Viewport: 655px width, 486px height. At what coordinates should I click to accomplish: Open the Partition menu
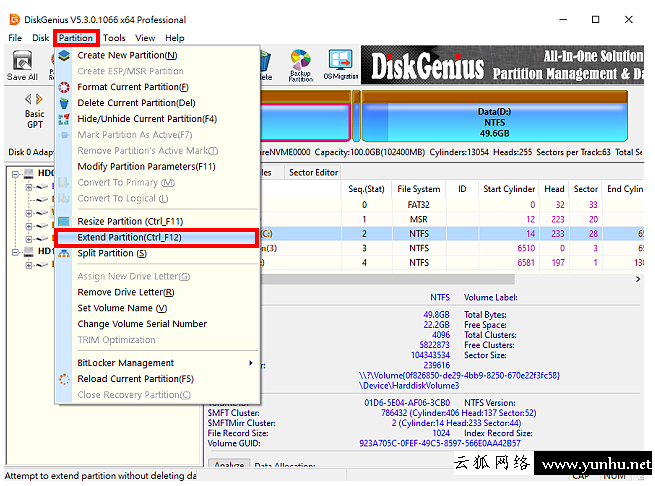pos(76,38)
